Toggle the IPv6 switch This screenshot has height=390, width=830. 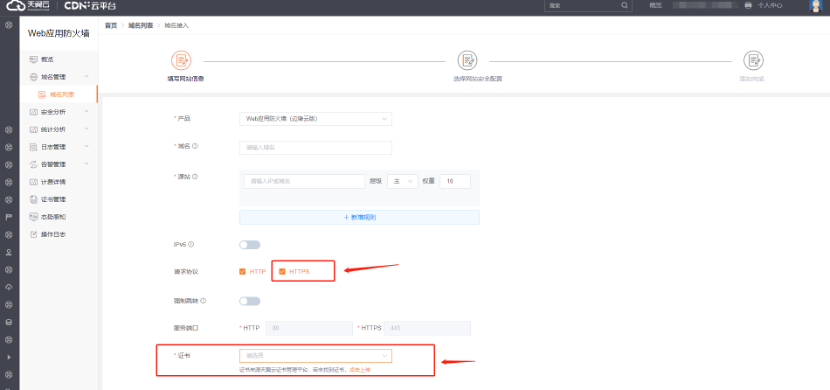(250, 244)
